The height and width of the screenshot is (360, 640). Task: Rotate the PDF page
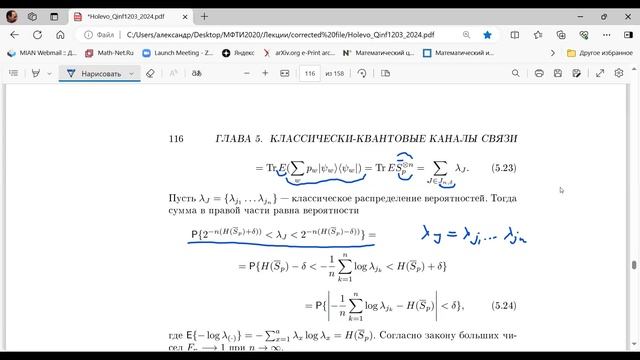point(362,73)
